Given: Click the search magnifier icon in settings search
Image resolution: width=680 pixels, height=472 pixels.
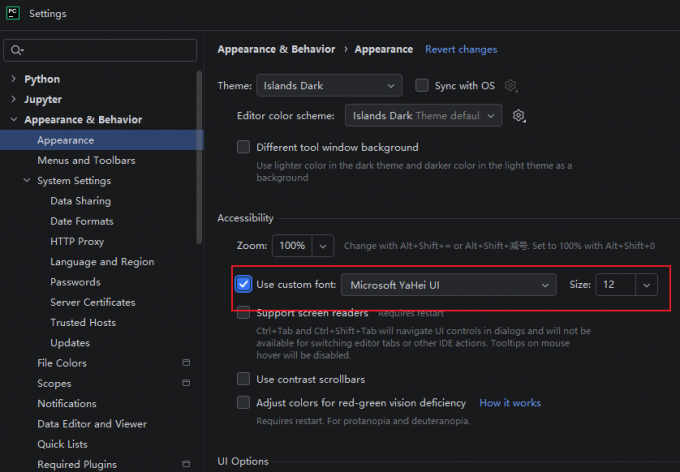Looking at the screenshot, I should click(x=16, y=50).
